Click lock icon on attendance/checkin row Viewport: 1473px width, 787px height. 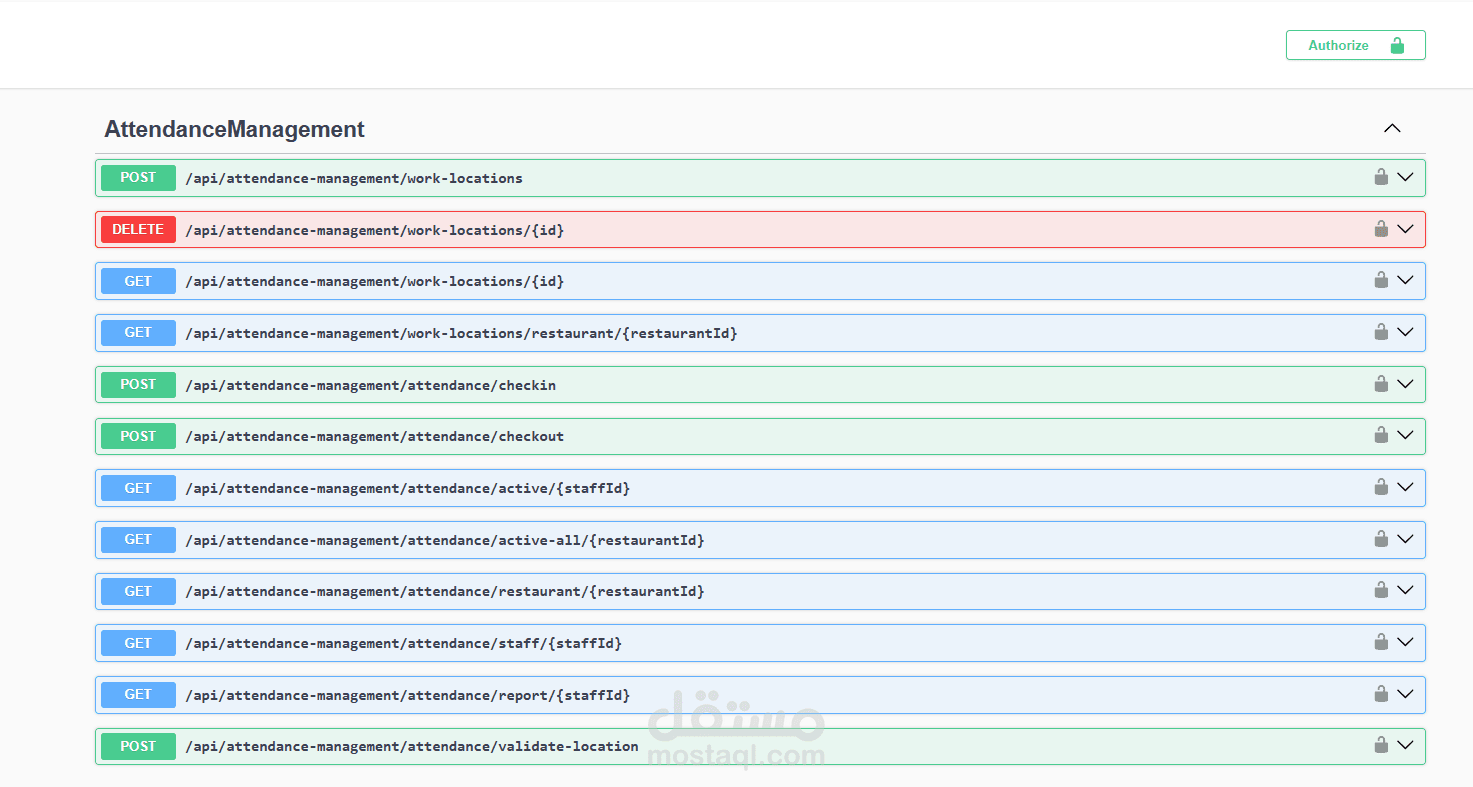coord(1381,384)
